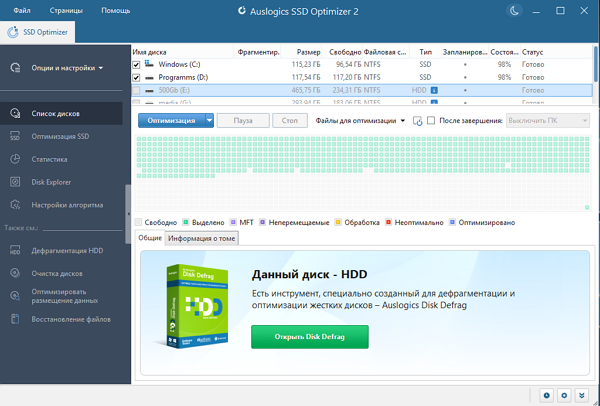Switch to Информация о томе tab
Viewport: 600px width, 406px height.
pyautogui.click(x=202, y=238)
